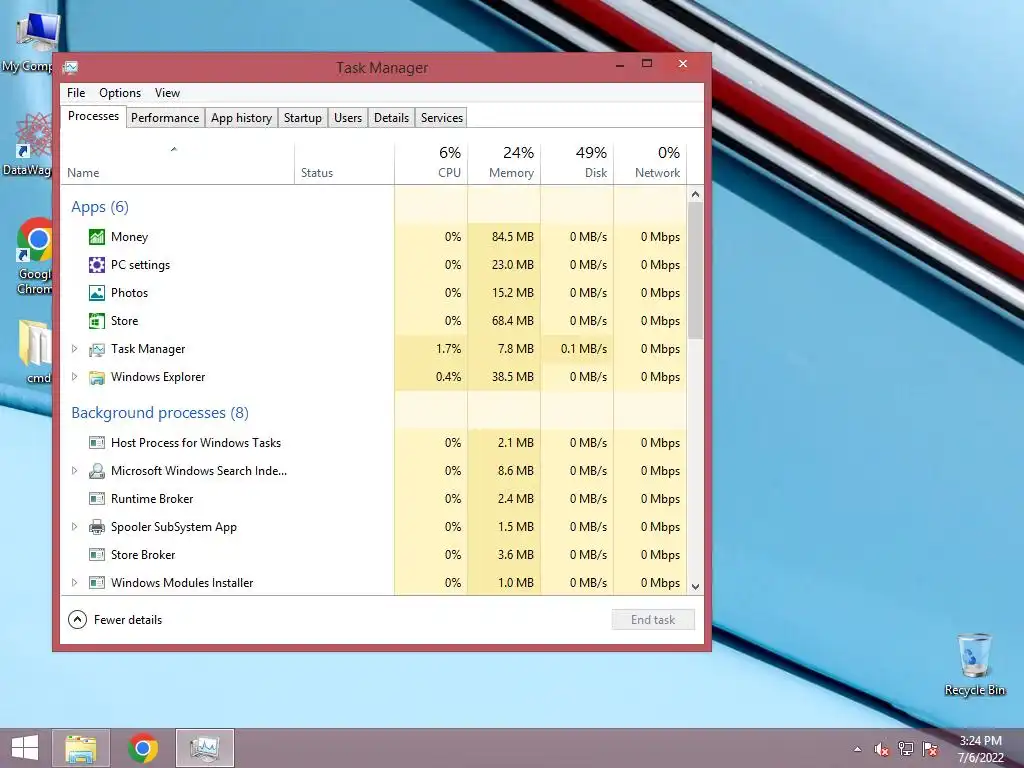Sort by the Status column header
This screenshot has height=768, width=1024.
pos(344,163)
